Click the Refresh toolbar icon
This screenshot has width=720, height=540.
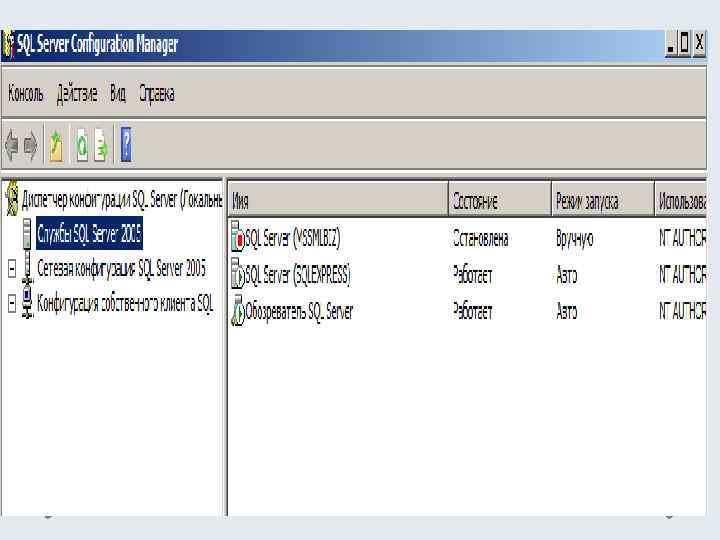(x=82, y=146)
